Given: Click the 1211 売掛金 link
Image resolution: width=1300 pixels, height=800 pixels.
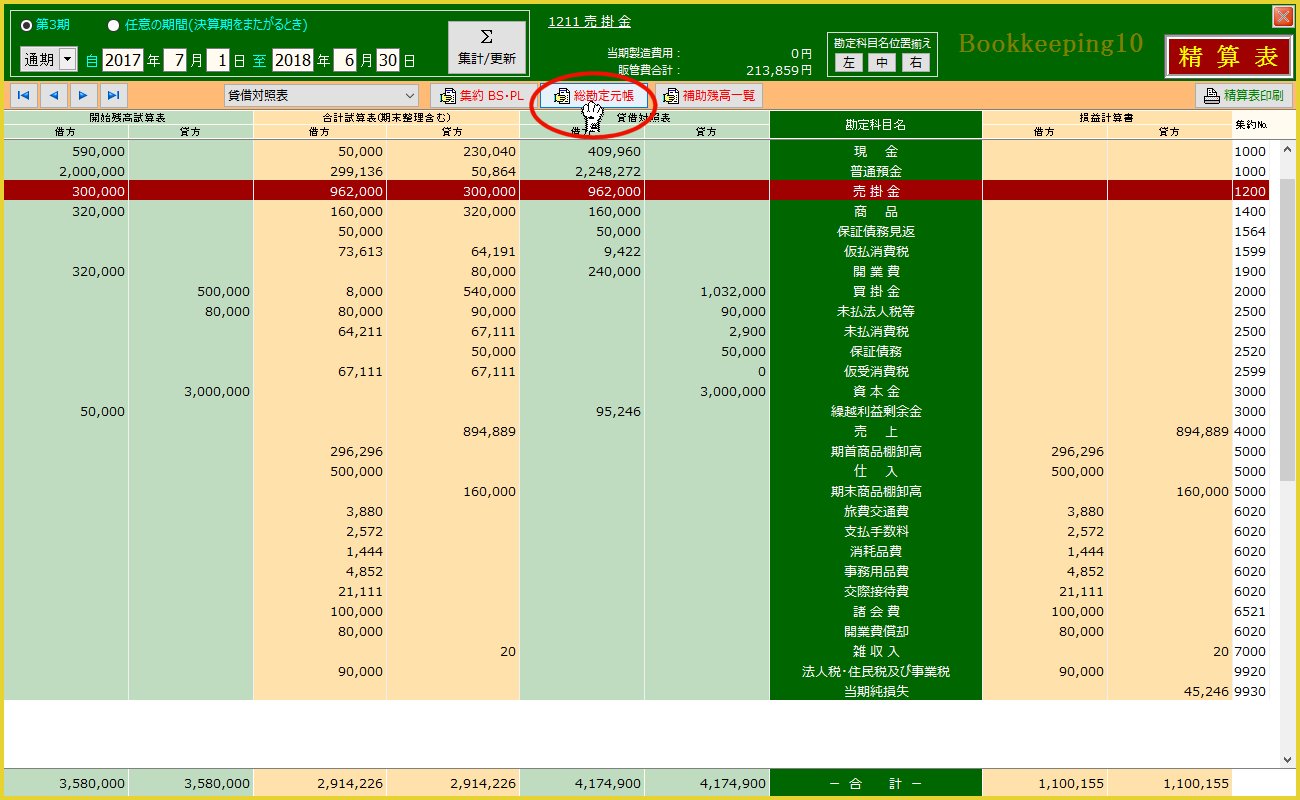Looking at the screenshot, I should (589, 21).
